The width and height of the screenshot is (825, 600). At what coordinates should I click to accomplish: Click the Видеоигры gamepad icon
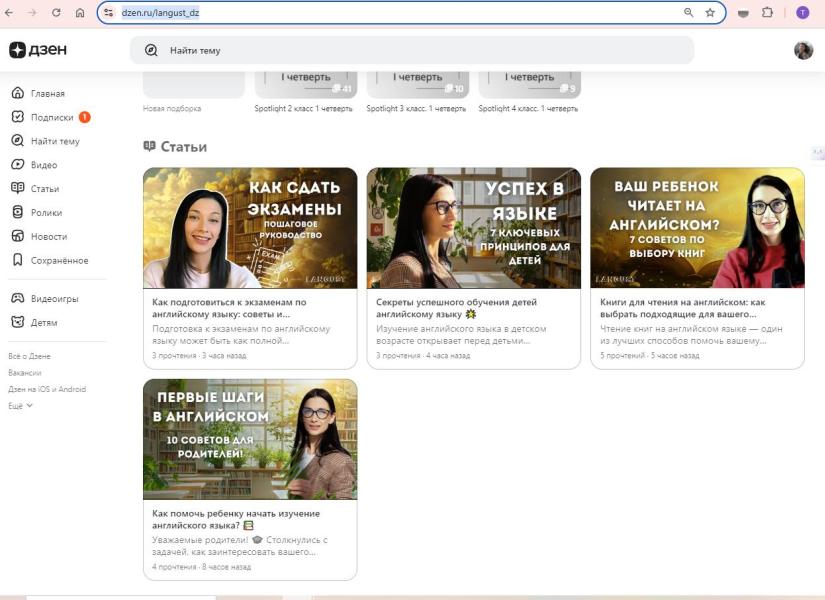pos(17,298)
